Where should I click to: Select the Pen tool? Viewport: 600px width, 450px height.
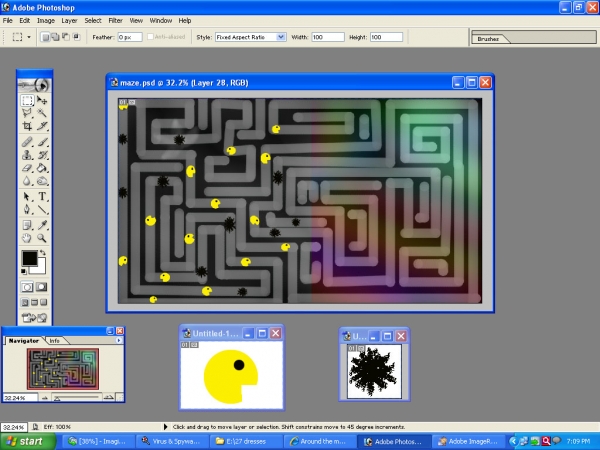pyautogui.click(x=27, y=209)
